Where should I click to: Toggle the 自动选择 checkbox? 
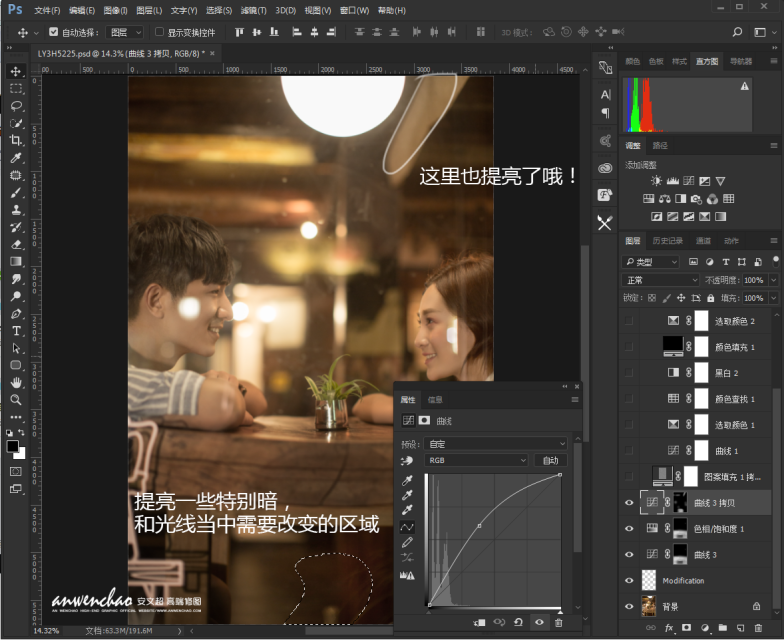pos(54,32)
